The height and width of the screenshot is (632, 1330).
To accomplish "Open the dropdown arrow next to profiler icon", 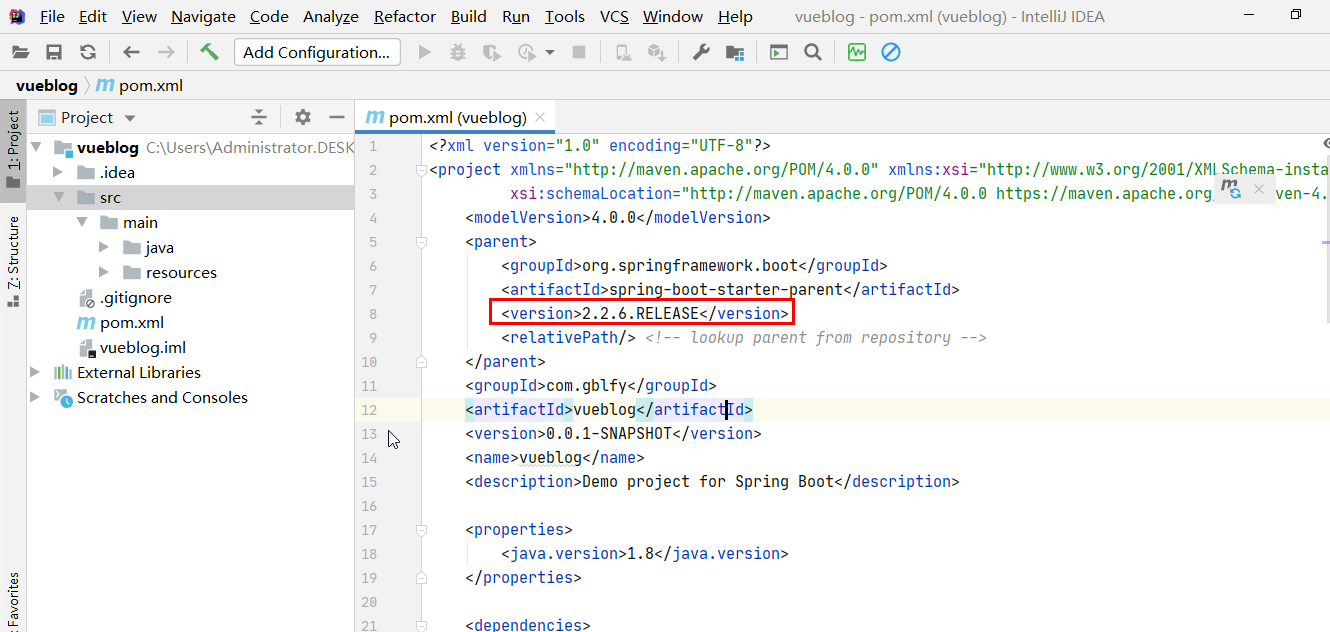I will 549,52.
